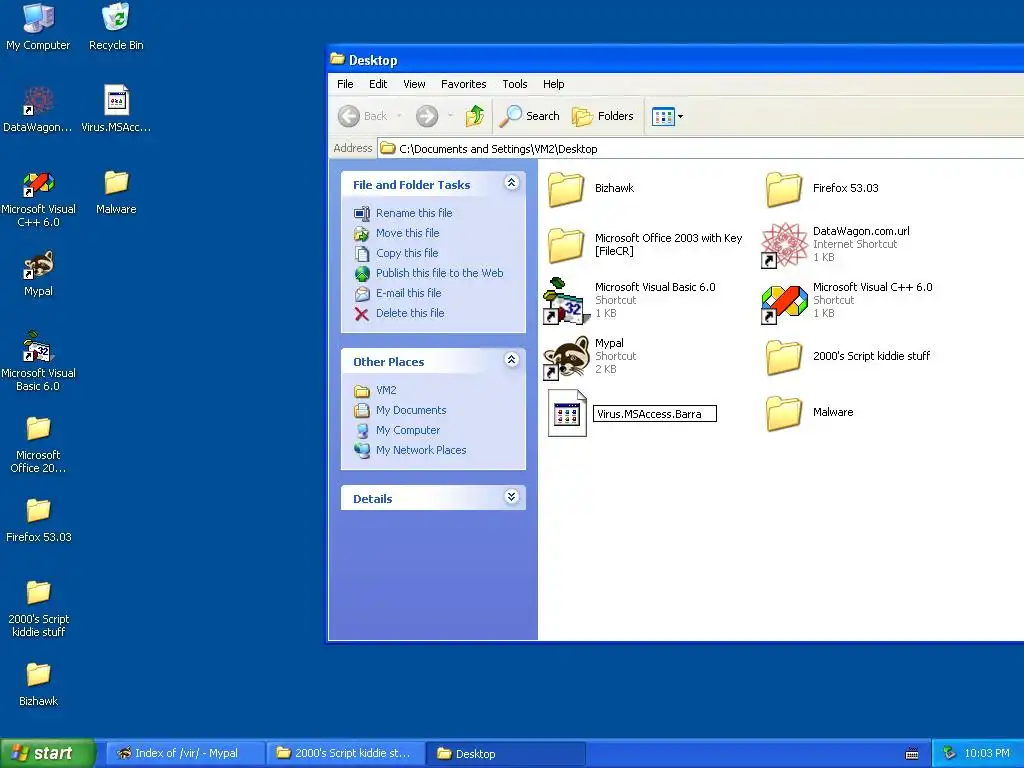The height and width of the screenshot is (768, 1024).
Task: Click inside the Virus.MSAccess.Barra rename field
Action: [x=654, y=413]
